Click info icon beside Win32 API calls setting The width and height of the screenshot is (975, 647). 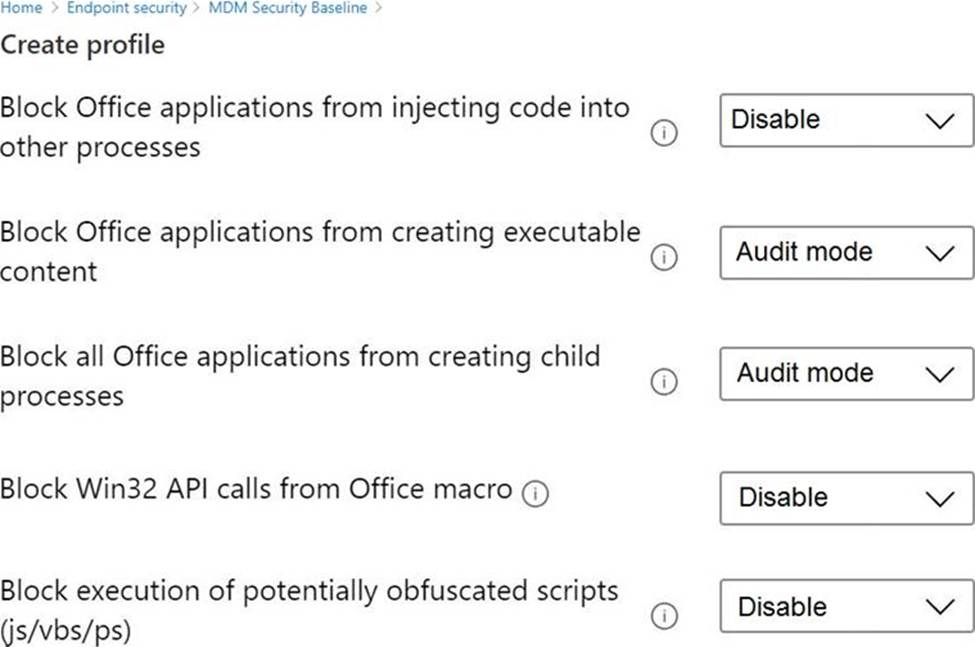coord(536,494)
